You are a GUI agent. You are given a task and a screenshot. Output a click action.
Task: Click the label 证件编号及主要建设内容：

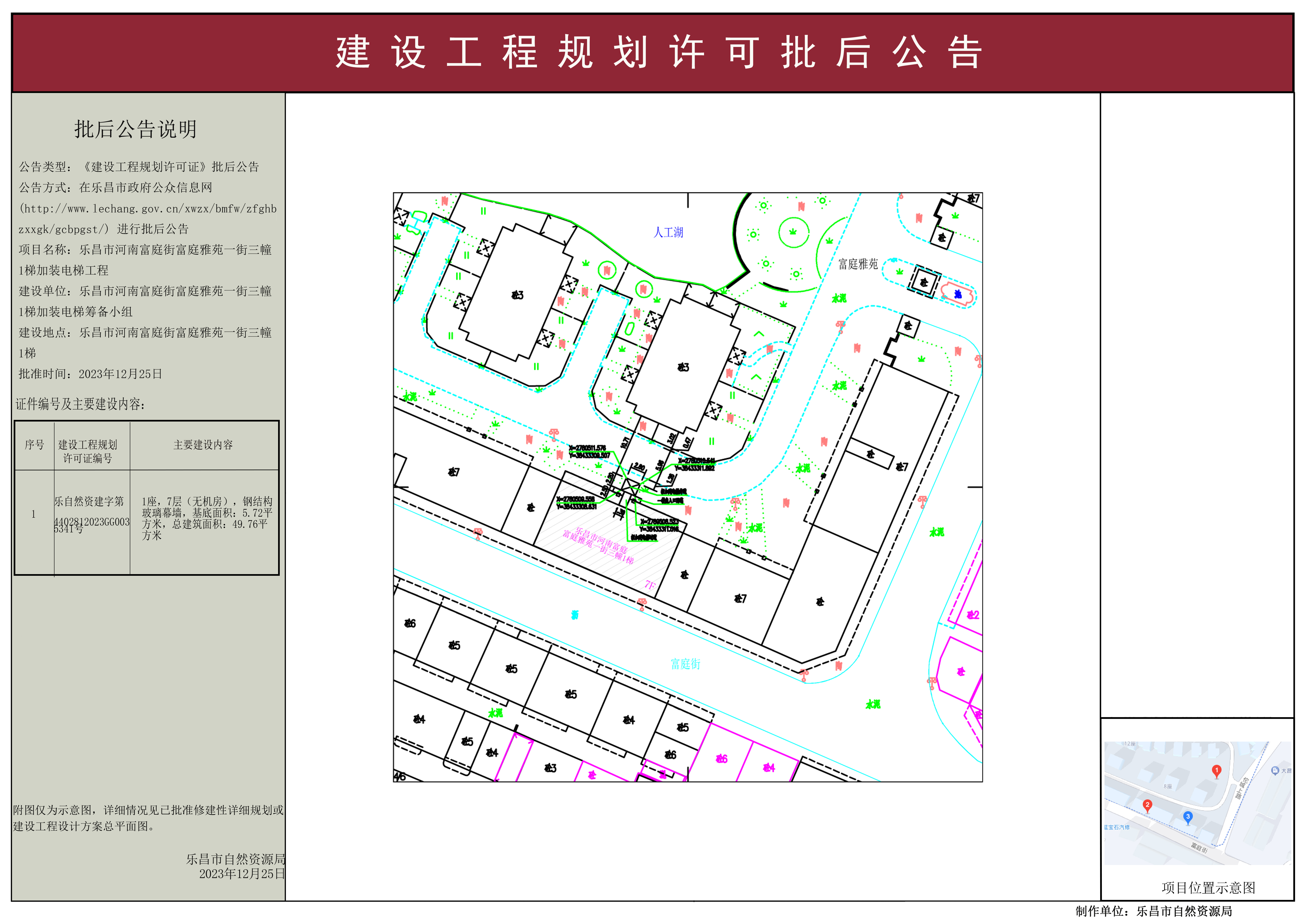pos(80,404)
